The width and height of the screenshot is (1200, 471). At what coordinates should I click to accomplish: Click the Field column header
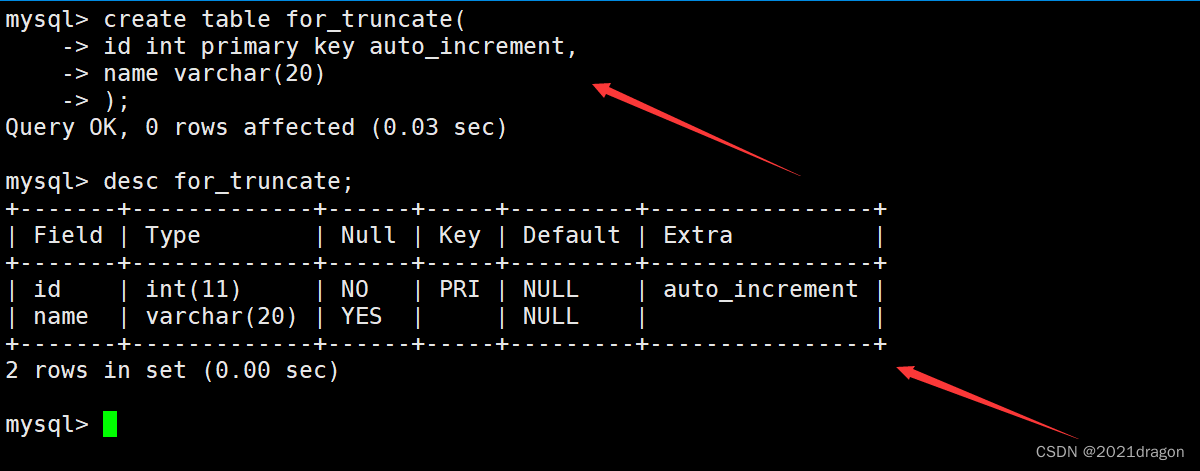[x=68, y=236]
